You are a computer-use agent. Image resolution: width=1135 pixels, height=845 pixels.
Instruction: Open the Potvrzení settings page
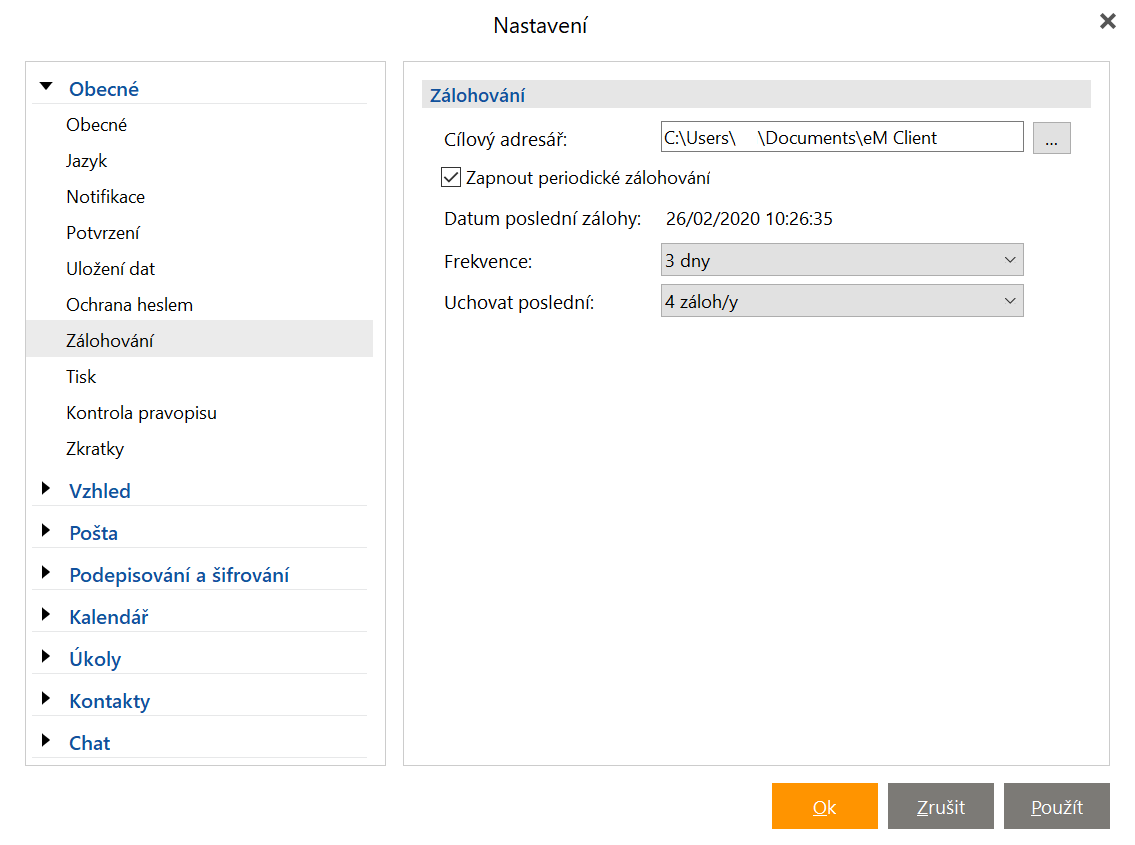pos(103,233)
